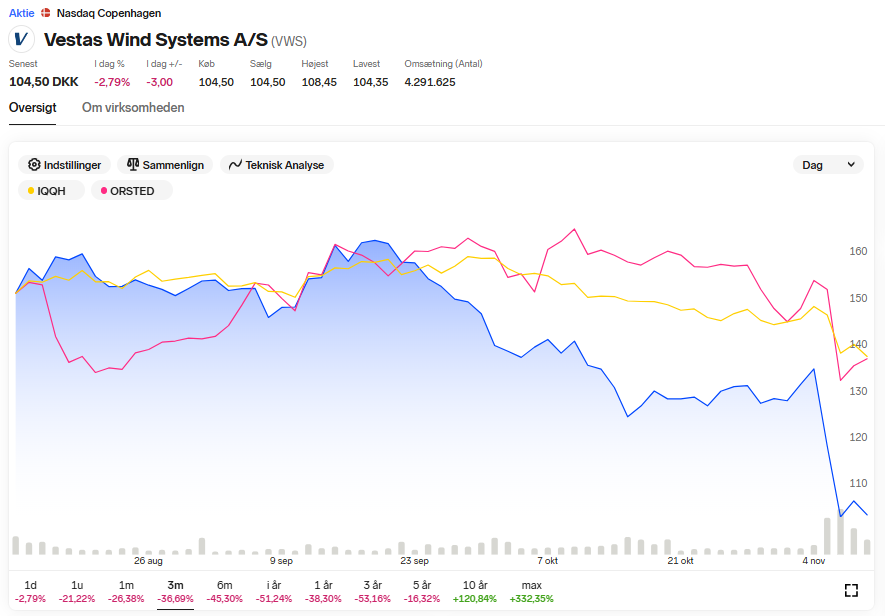This screenshot has height=616, width=885.
Task: Click the yellow IQQH color dot
Action: point(31,191)
